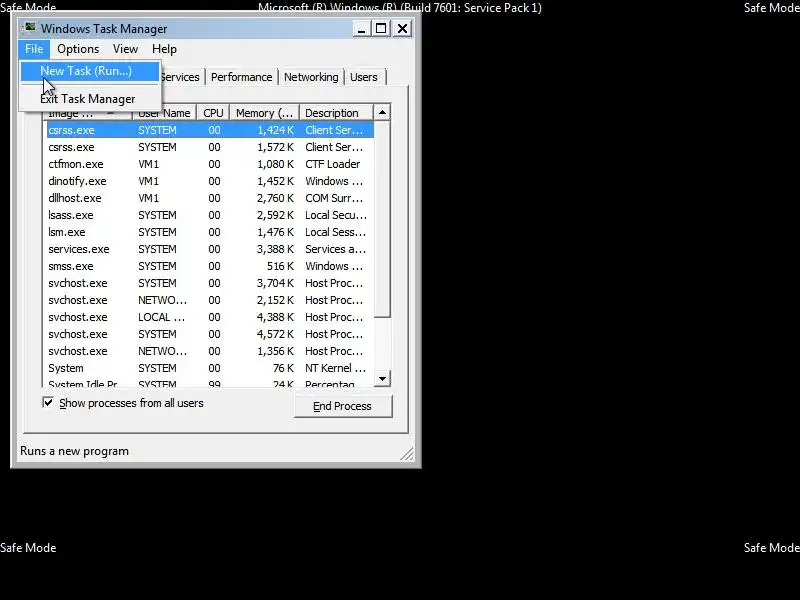
Task: Close the Task Manager window
Action: point(403,29)
